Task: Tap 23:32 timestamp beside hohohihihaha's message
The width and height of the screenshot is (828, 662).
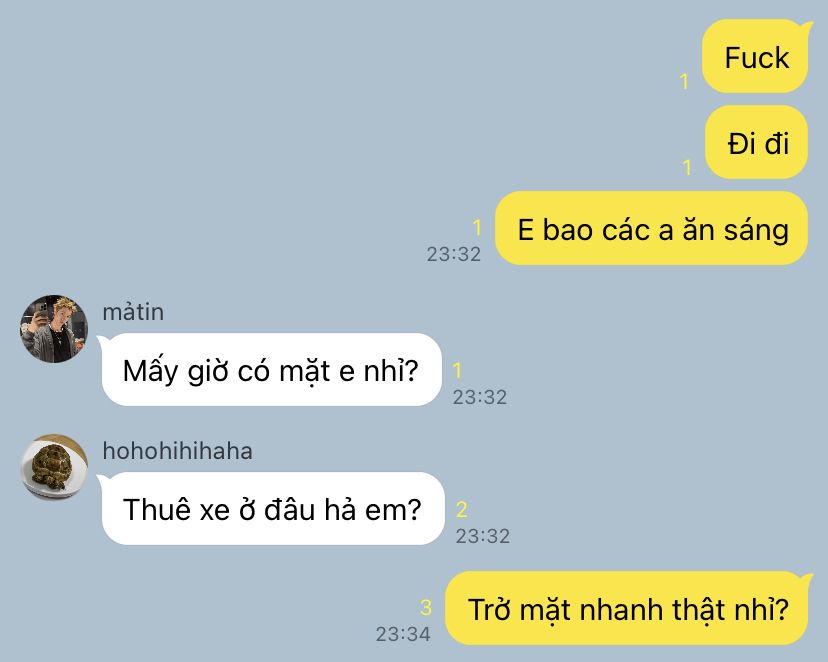Action: click(483, 536)
